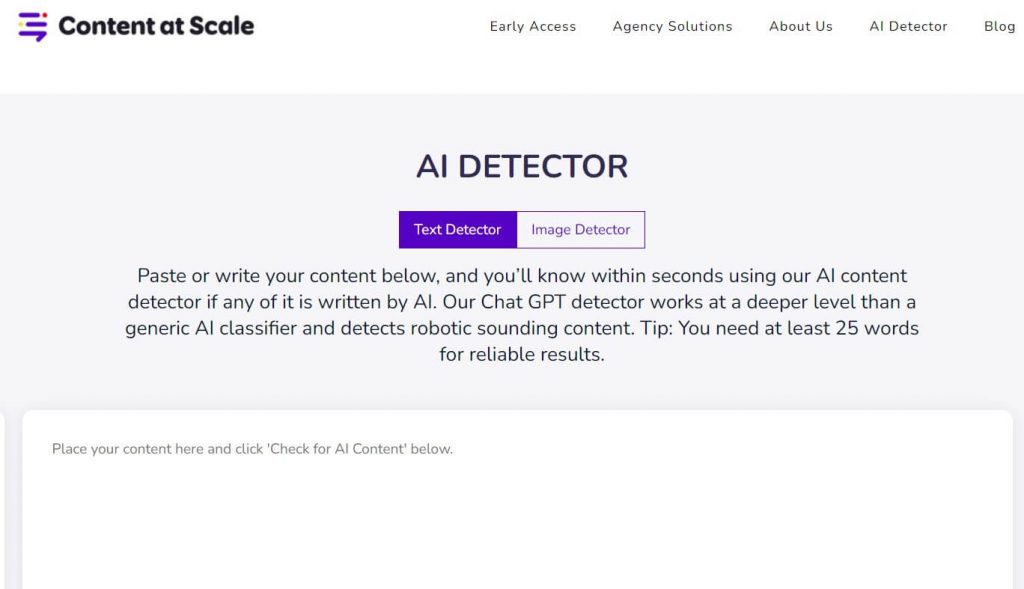This screenshot has width=1024, height=589.
Task: Select AI Detector in the top navigation
Action: point(908,27)
